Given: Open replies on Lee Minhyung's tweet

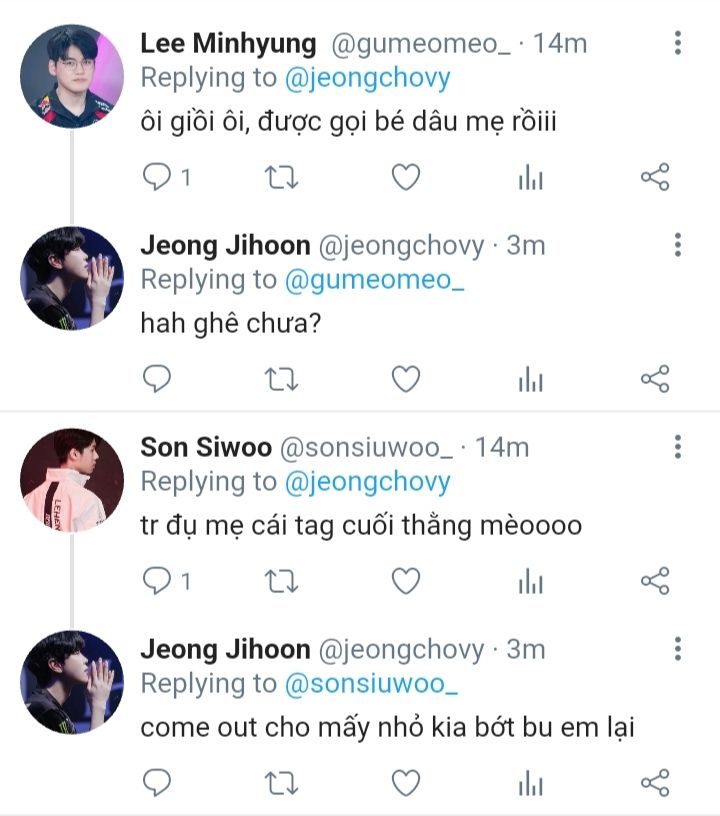Looking at the screenshot, I should pos(158,178).
